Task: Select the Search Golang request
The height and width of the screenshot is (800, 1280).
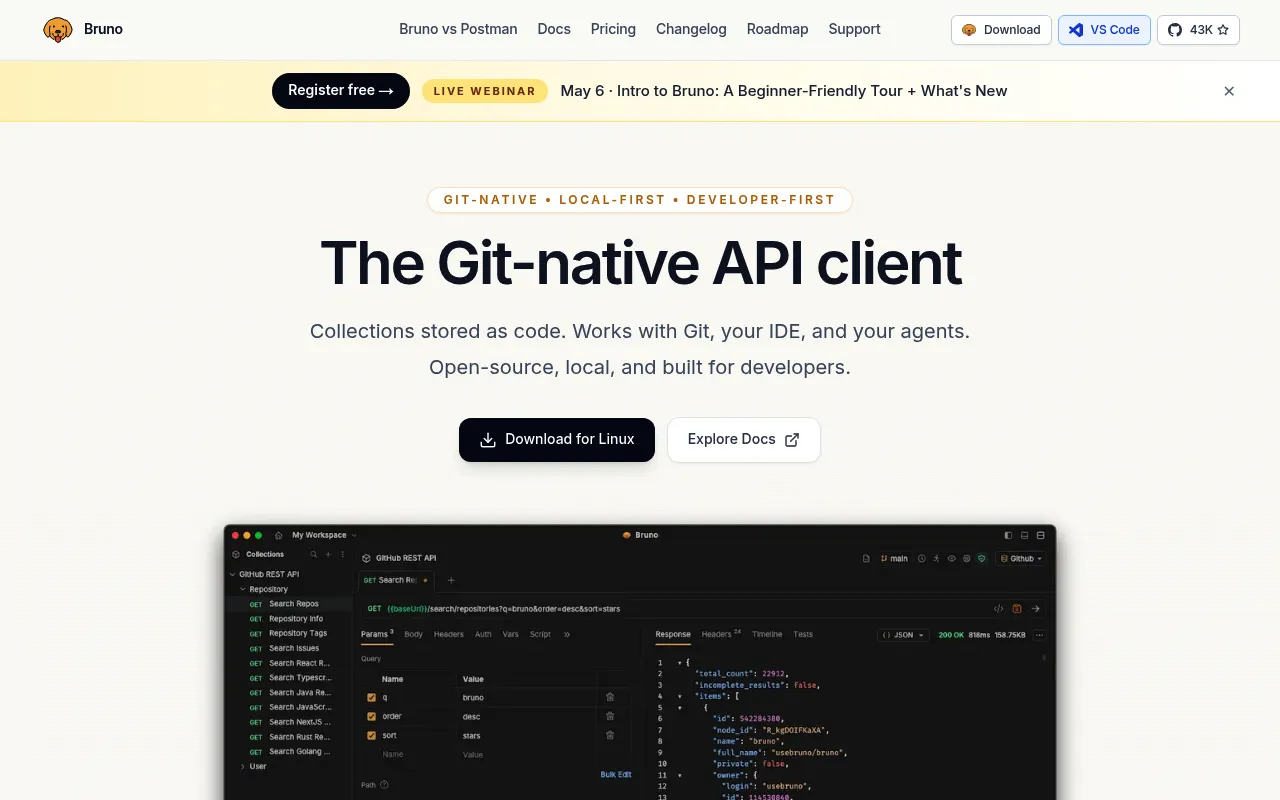Action: pos(288,752)
